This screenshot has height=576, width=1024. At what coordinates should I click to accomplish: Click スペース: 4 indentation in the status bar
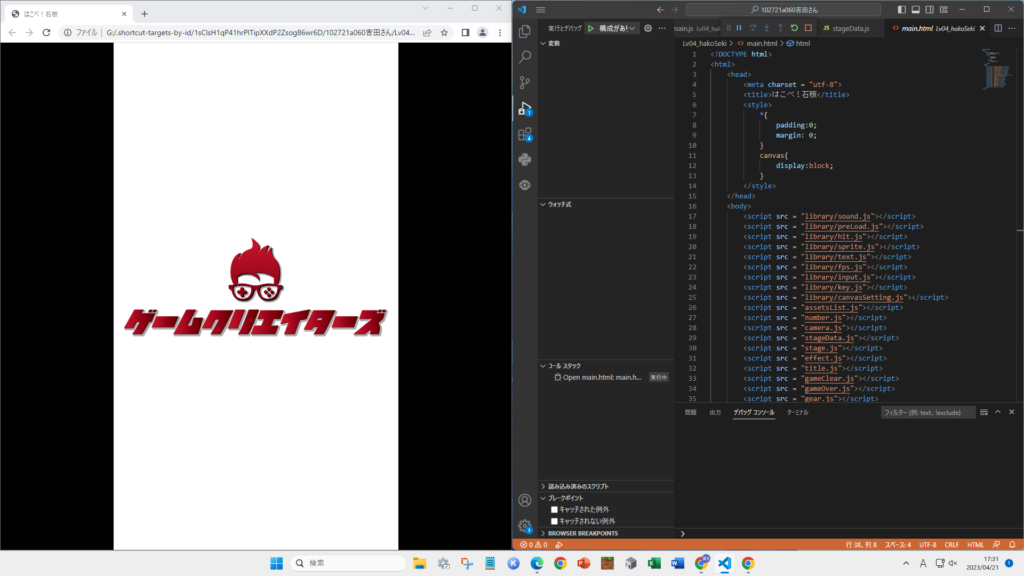click(x=898, y=545)
